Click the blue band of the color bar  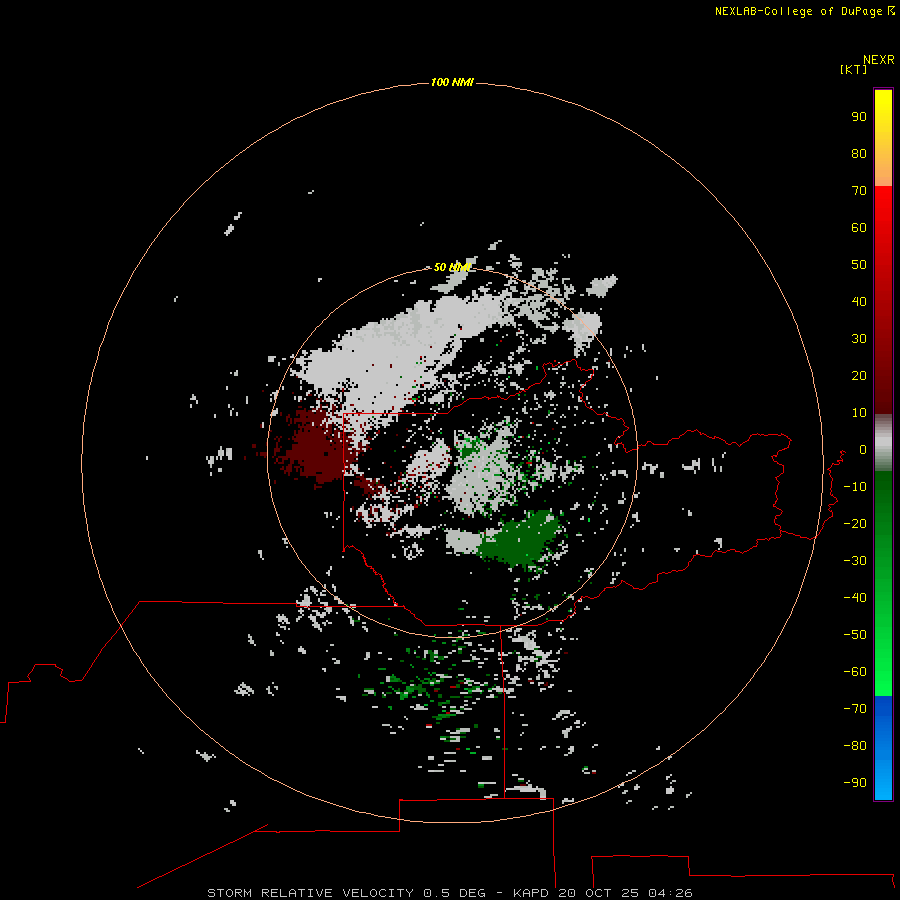tap(883, 748)
